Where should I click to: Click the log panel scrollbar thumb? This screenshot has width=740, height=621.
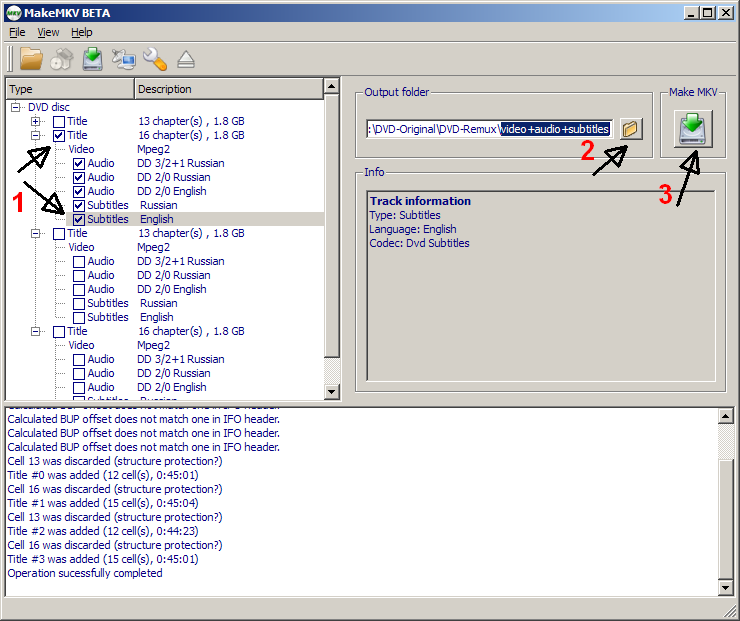tap(725, 518)
